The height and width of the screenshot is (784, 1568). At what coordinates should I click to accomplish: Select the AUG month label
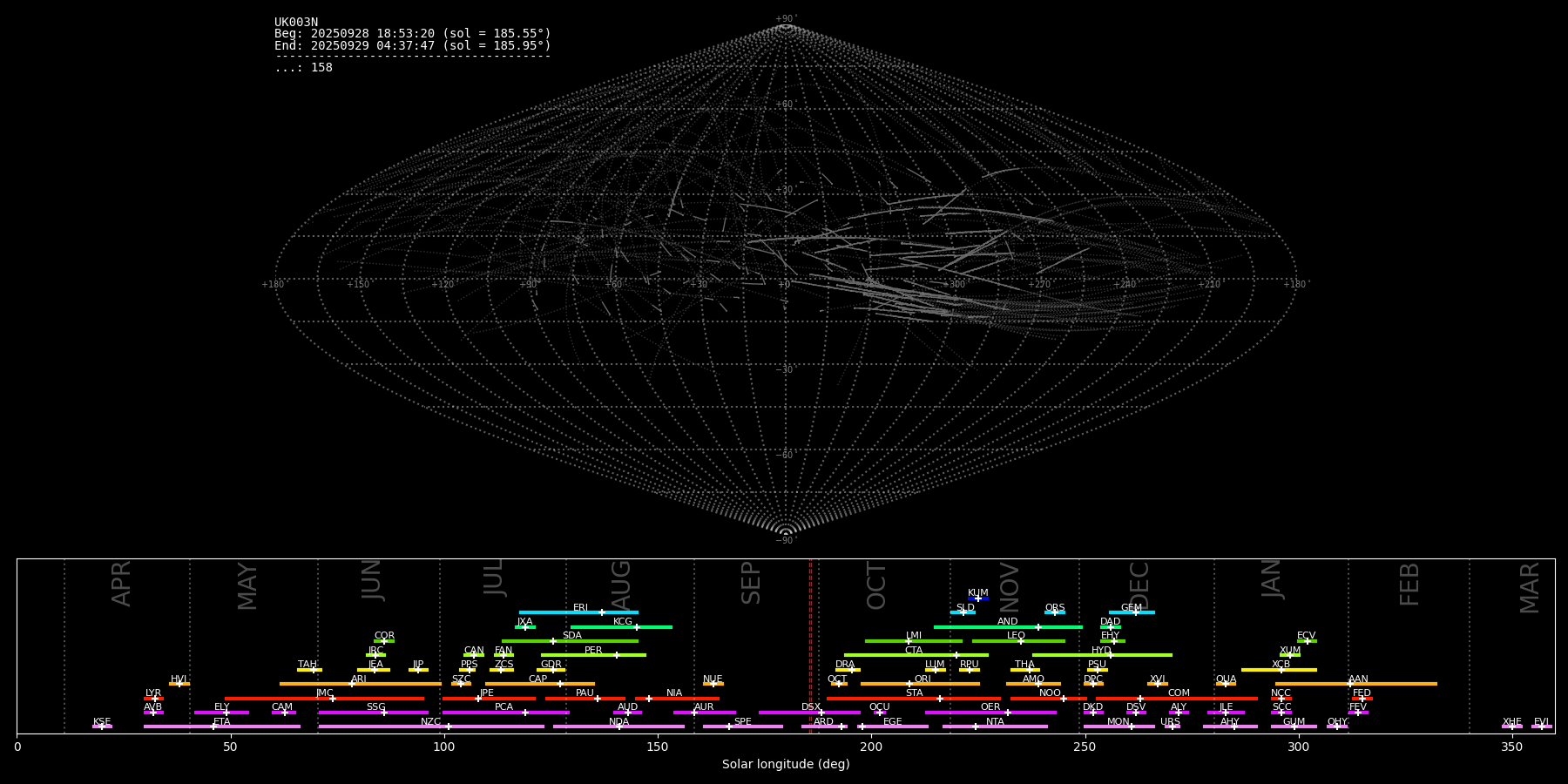pos(621,585)
